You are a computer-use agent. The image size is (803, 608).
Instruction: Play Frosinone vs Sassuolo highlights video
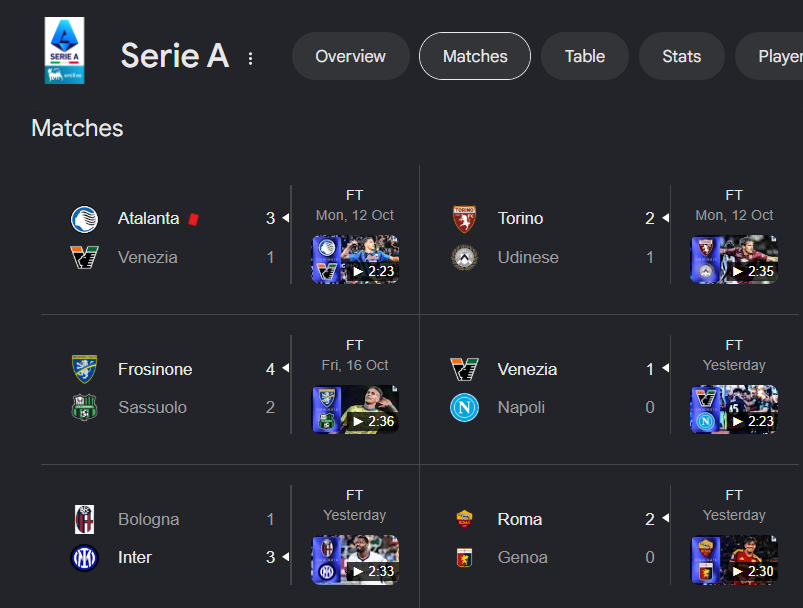click(355, 409)
